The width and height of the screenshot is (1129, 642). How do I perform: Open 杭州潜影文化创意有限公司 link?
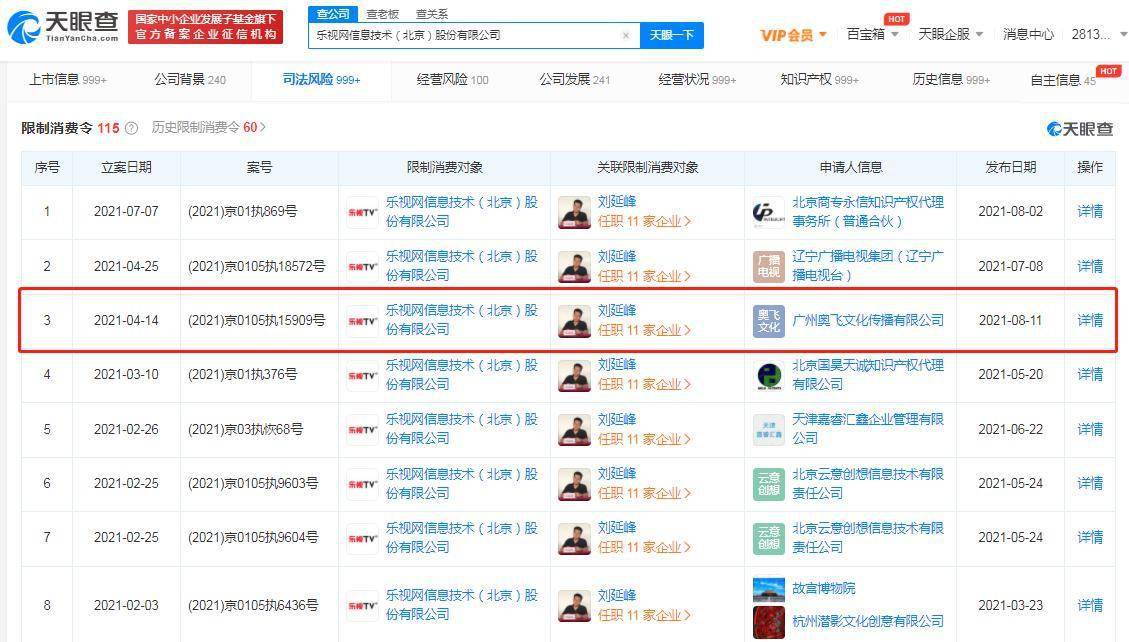[868, 621]
